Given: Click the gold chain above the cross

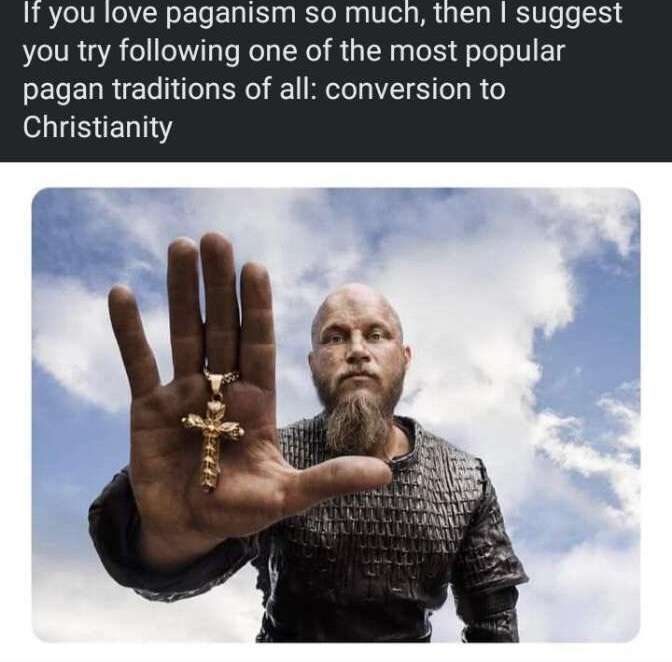Looking at the screenshot, I should 223,378.
